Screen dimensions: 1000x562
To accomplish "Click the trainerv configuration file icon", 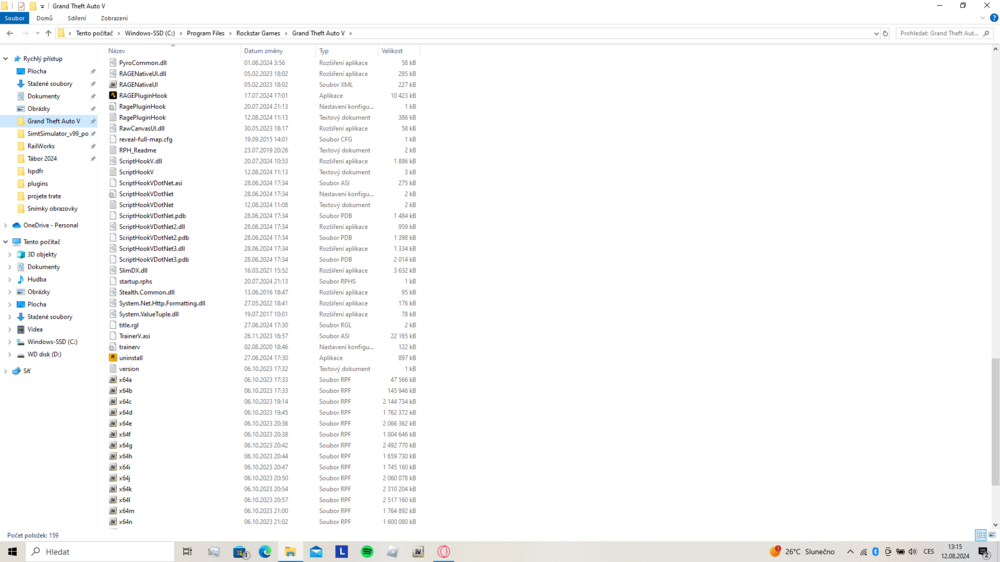I will (113, 347).
